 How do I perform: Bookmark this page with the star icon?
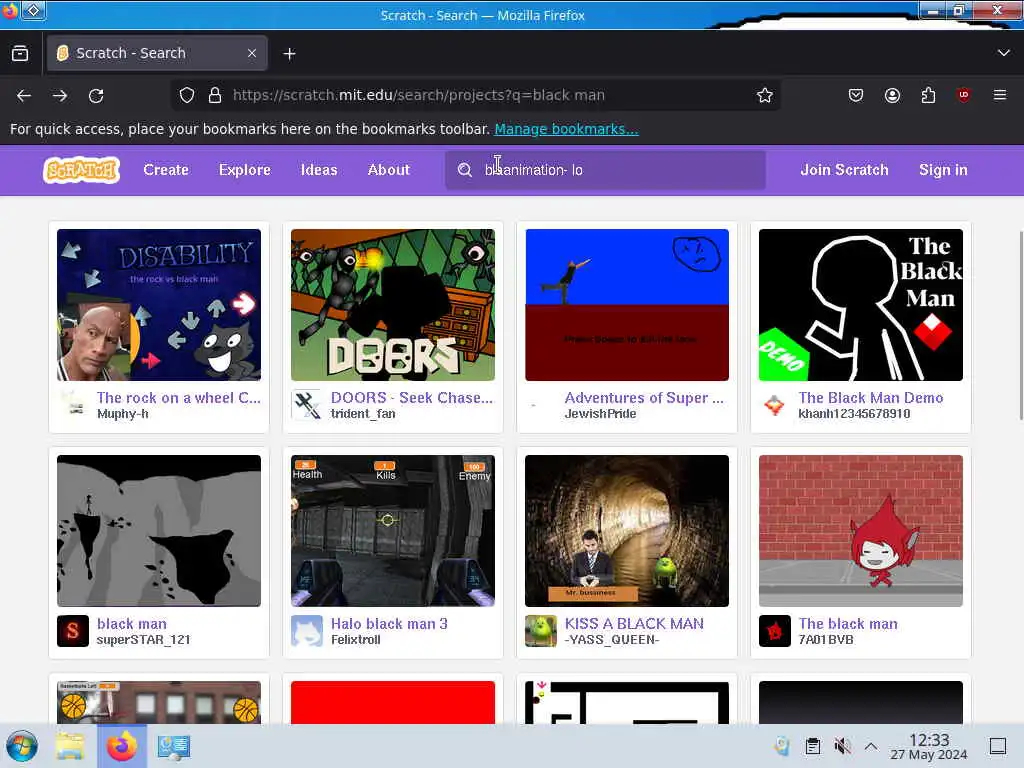[765, 95]
